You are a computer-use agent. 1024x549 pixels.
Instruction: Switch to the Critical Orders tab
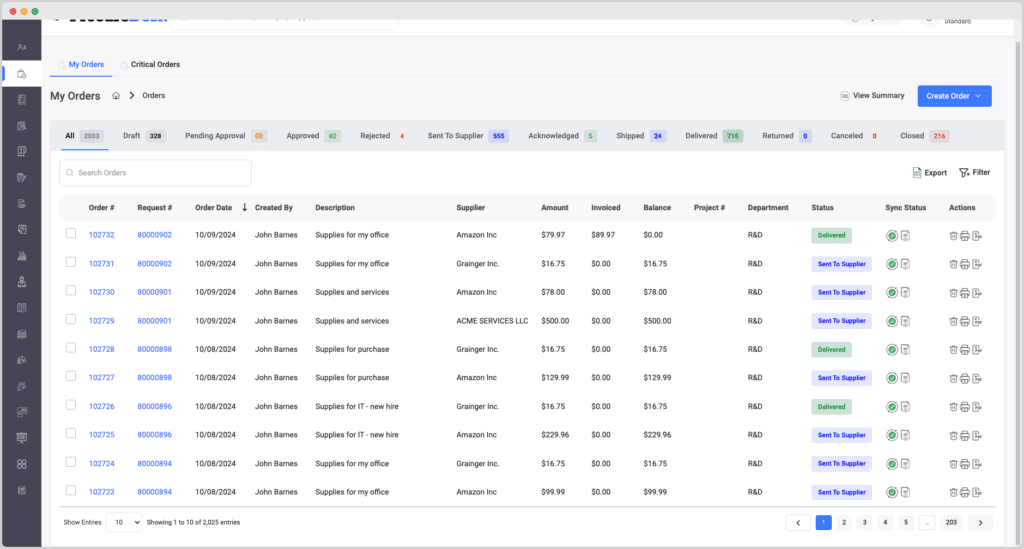point(155,65)
